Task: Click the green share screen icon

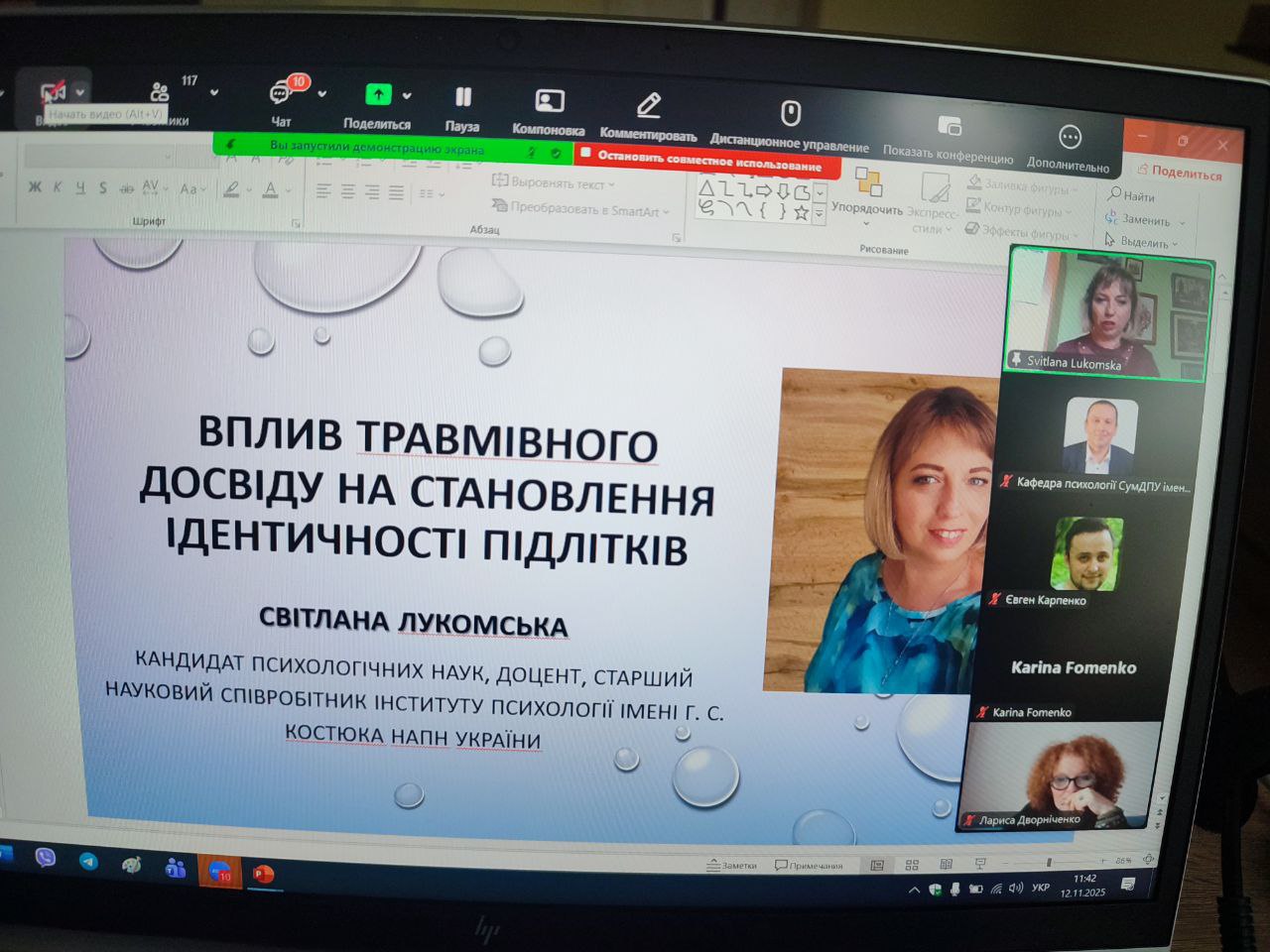Action: coord(378,95)
